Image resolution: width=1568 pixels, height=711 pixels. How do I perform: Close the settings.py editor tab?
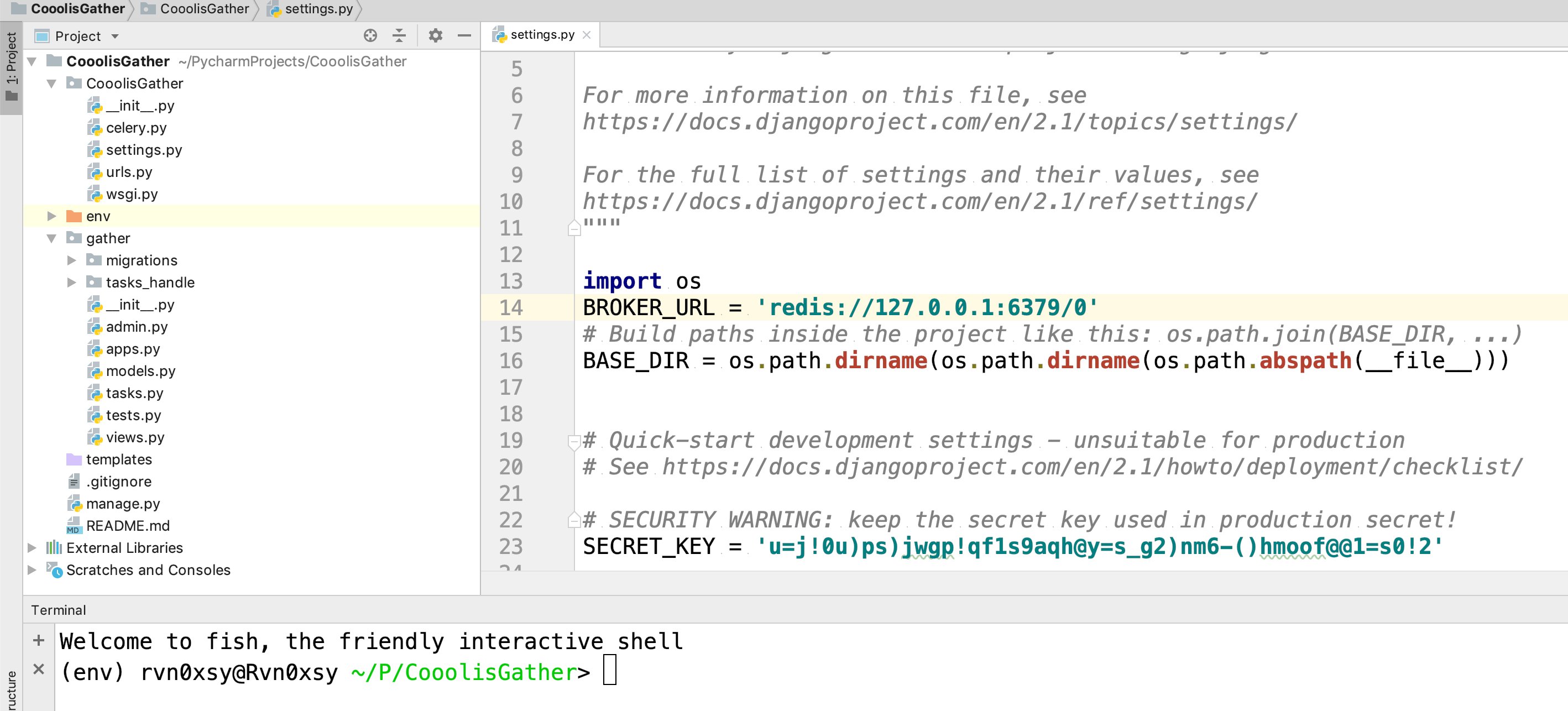pos(586,35)
